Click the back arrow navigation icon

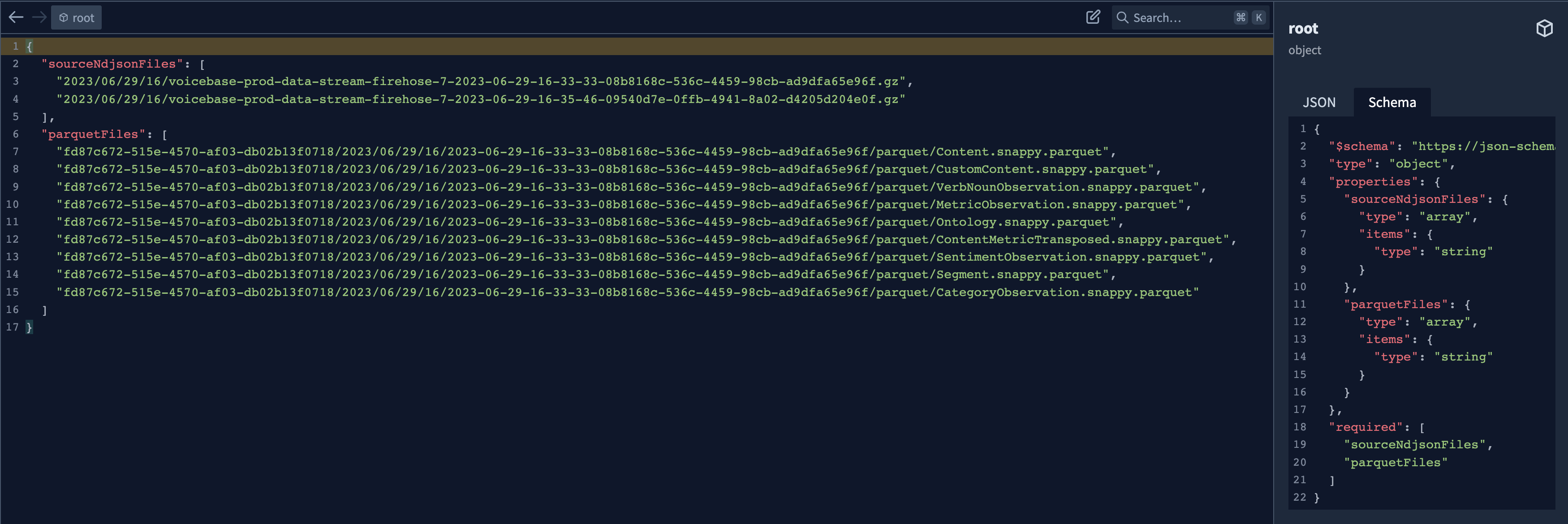pyautogui.click(x=17, y=17)
